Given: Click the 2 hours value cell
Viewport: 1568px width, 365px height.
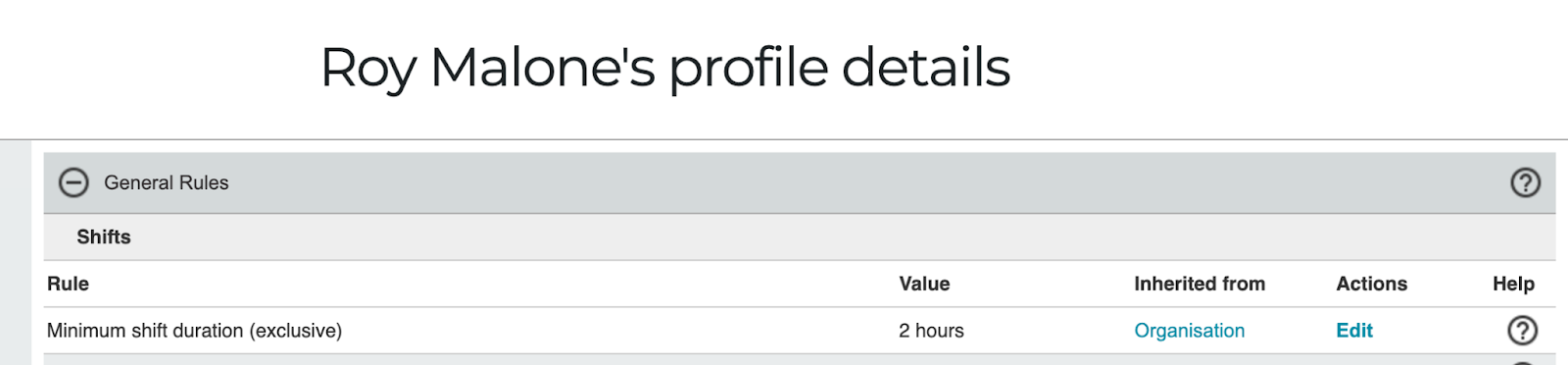Looking at the screenshot, I should pyautogui.click(x=931, y=331).
